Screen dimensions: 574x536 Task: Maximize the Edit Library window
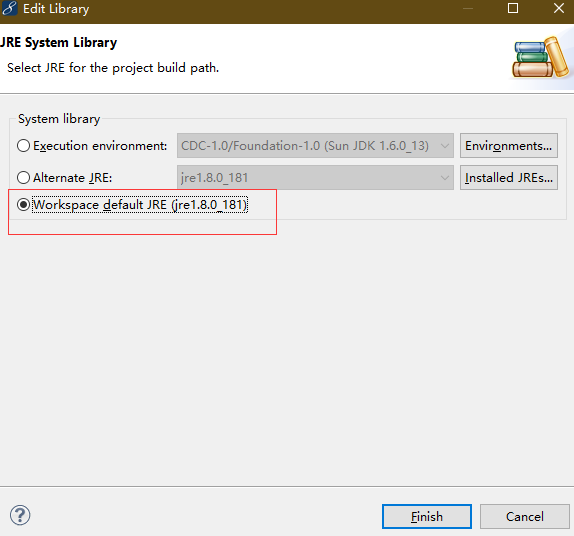point(513,8)
